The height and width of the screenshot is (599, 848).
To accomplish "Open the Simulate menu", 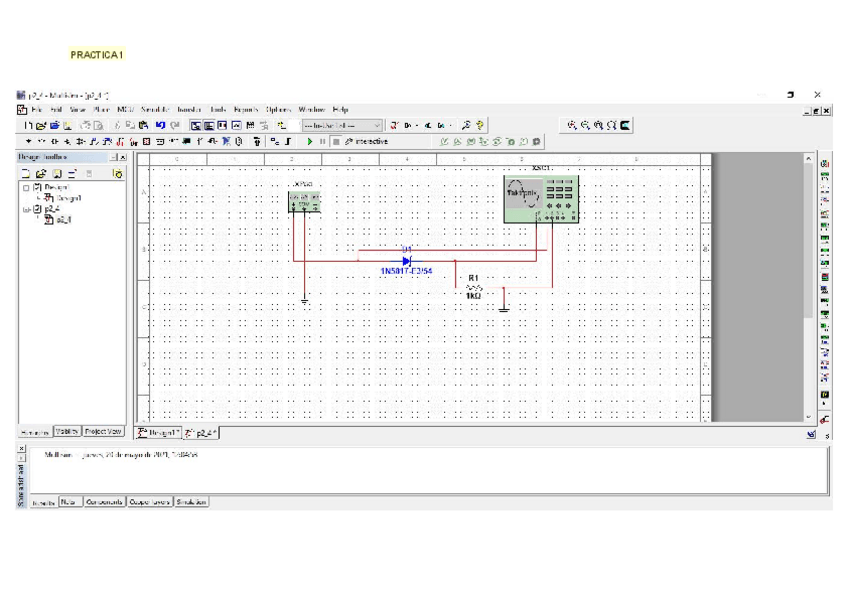I will [x=155, y=109].
